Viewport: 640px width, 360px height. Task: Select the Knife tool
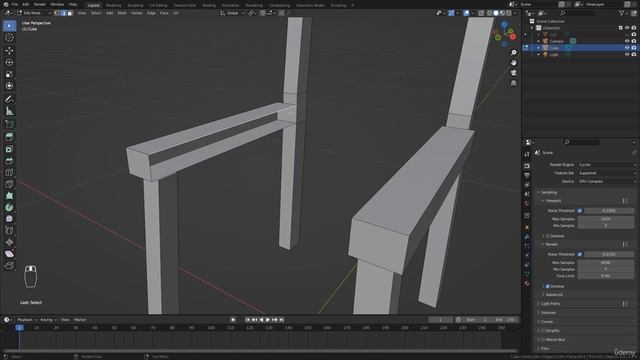point(9,184)
